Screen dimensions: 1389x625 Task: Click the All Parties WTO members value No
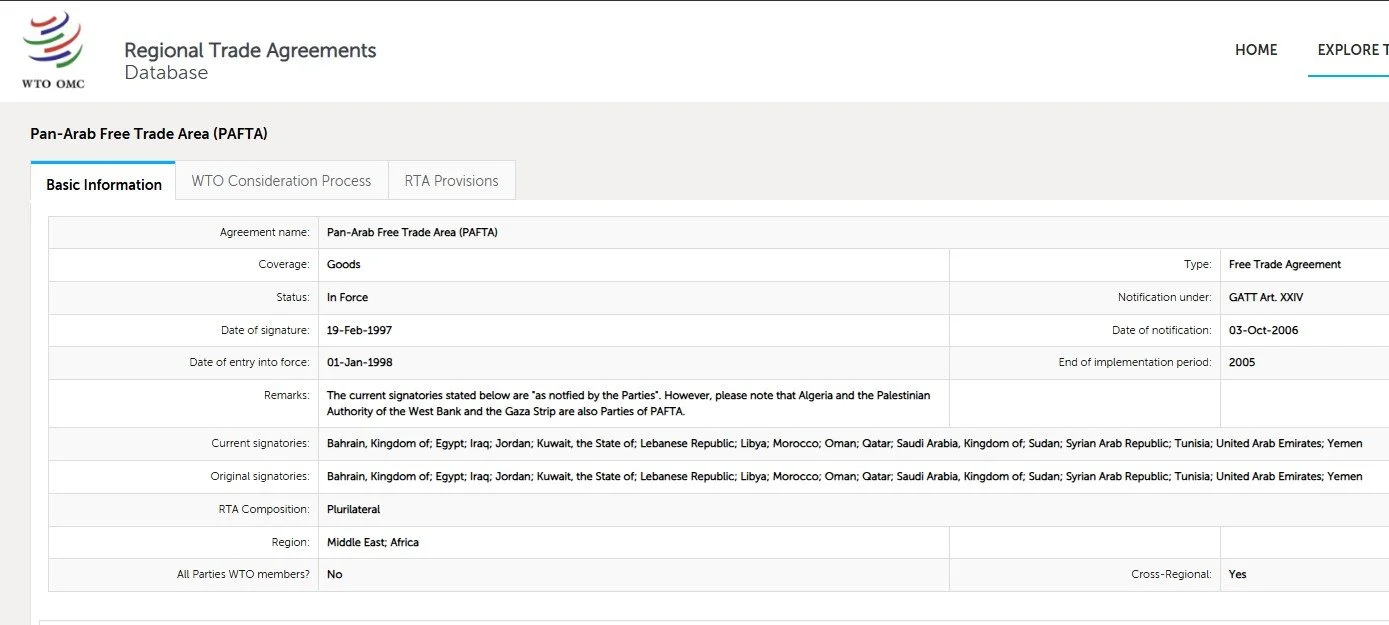coord(335,575)
